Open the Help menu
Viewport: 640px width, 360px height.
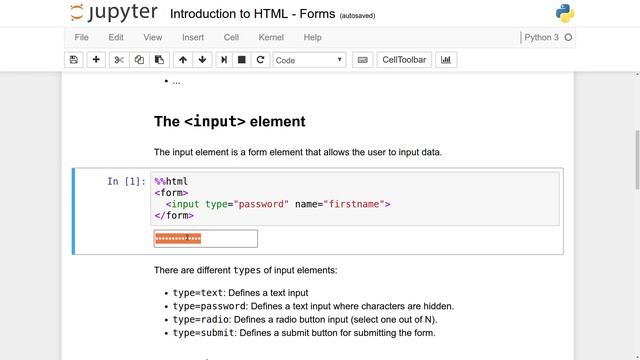tap(313, 37)
